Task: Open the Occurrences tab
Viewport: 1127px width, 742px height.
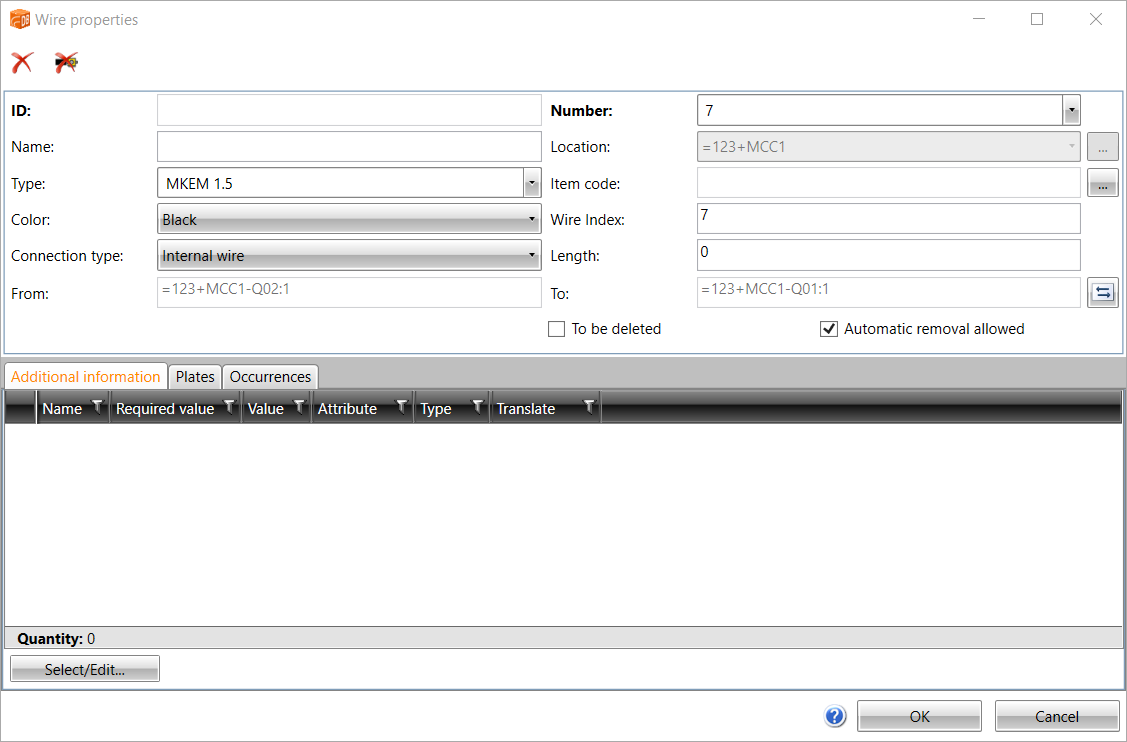Action: [270, 377]
